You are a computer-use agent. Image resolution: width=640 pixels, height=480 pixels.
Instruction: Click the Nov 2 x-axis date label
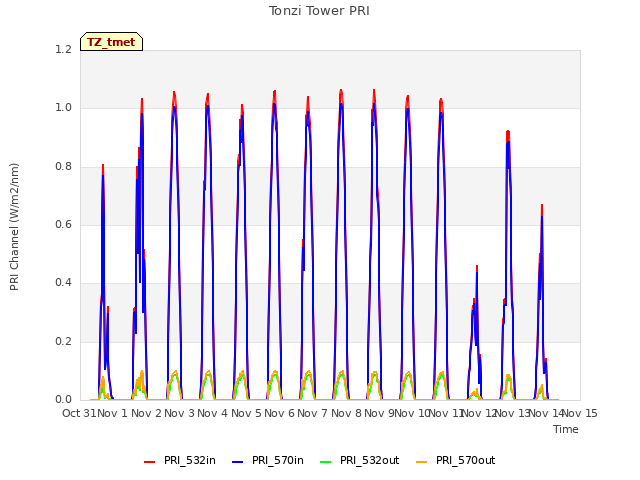tap(146, 413)
